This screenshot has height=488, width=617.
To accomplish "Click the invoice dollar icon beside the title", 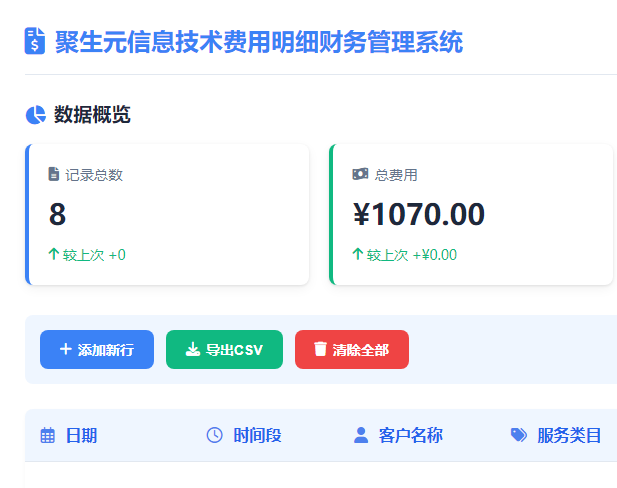I will pyautogui.click(x=35, y=41).
